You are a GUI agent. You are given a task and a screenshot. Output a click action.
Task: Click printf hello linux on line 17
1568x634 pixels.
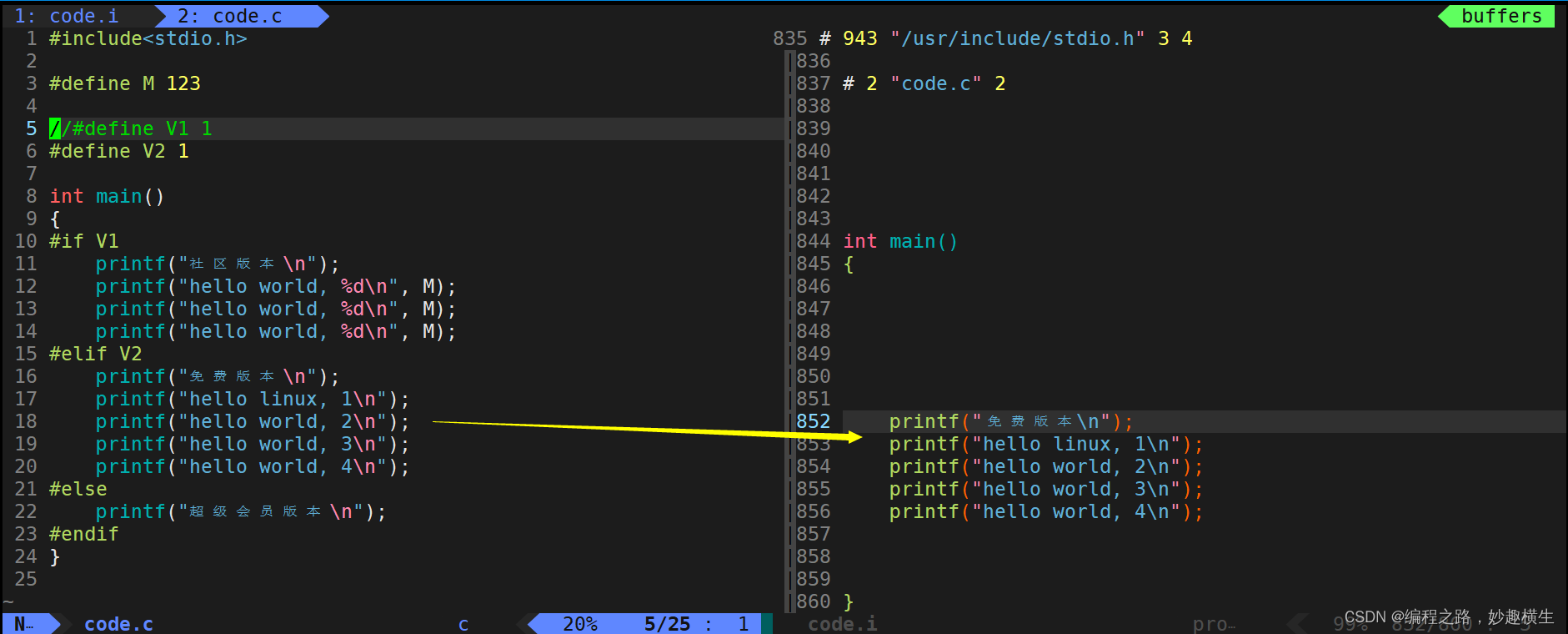(253, 399)
